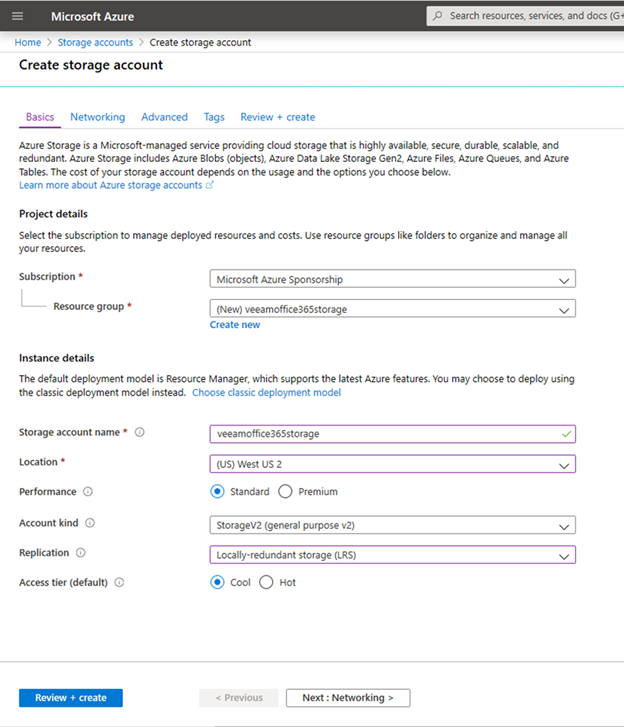Click the Replication info icon
Image resolution: width=624 pixels, height=727 pixels.
coord(81,553)
